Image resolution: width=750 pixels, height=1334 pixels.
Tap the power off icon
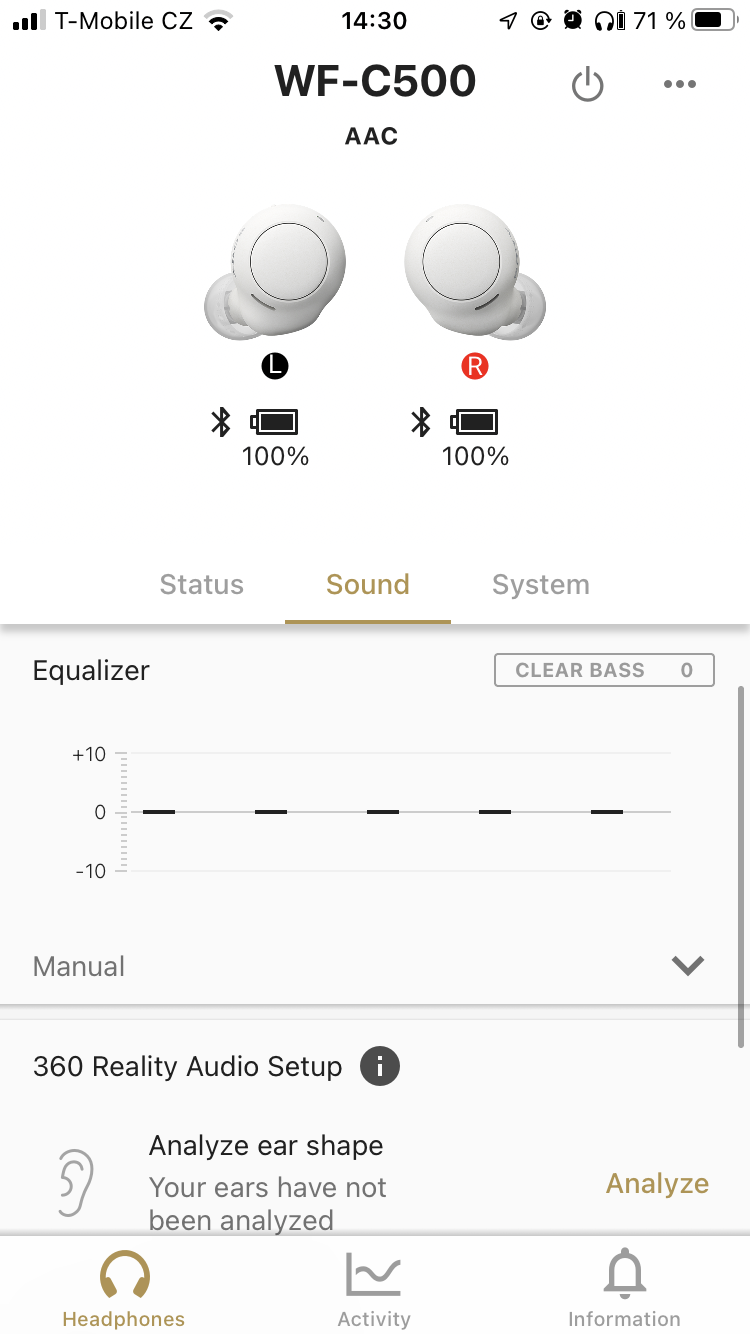pos(587,85)
